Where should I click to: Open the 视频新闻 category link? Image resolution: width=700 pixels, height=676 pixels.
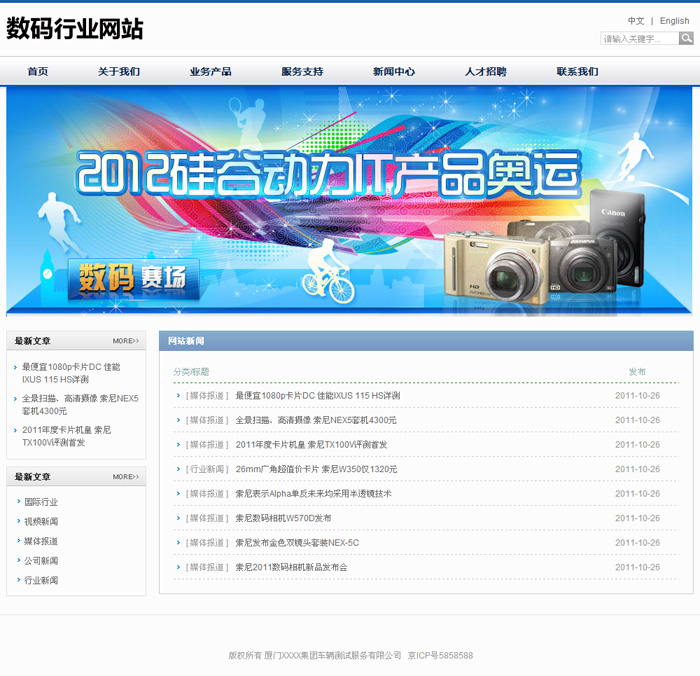pyautogui.click(x=41, y=522)
